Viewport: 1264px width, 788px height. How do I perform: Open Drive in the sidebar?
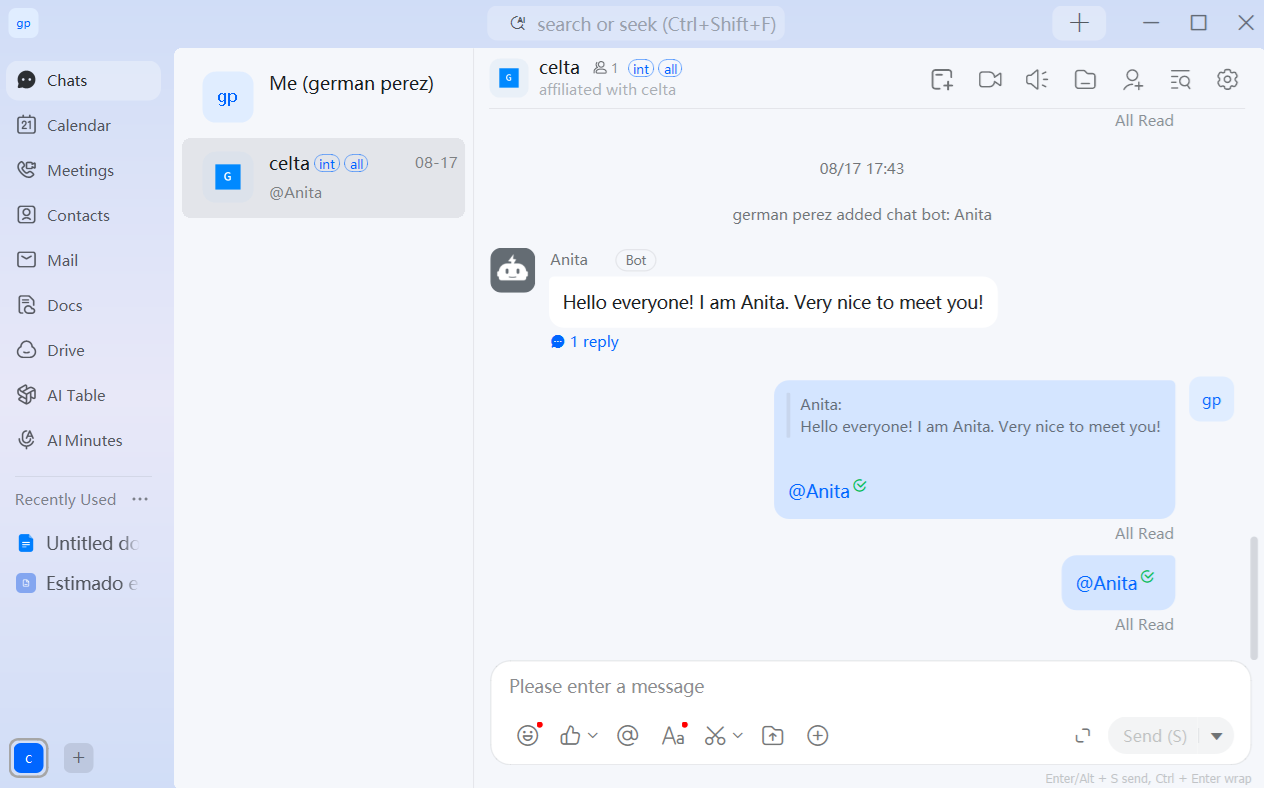(x=83, y=350)
